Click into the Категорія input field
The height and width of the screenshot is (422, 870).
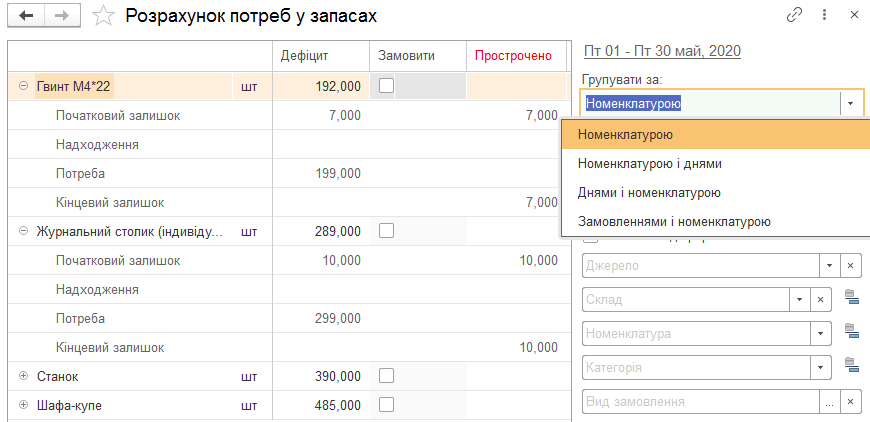(696, 367)
